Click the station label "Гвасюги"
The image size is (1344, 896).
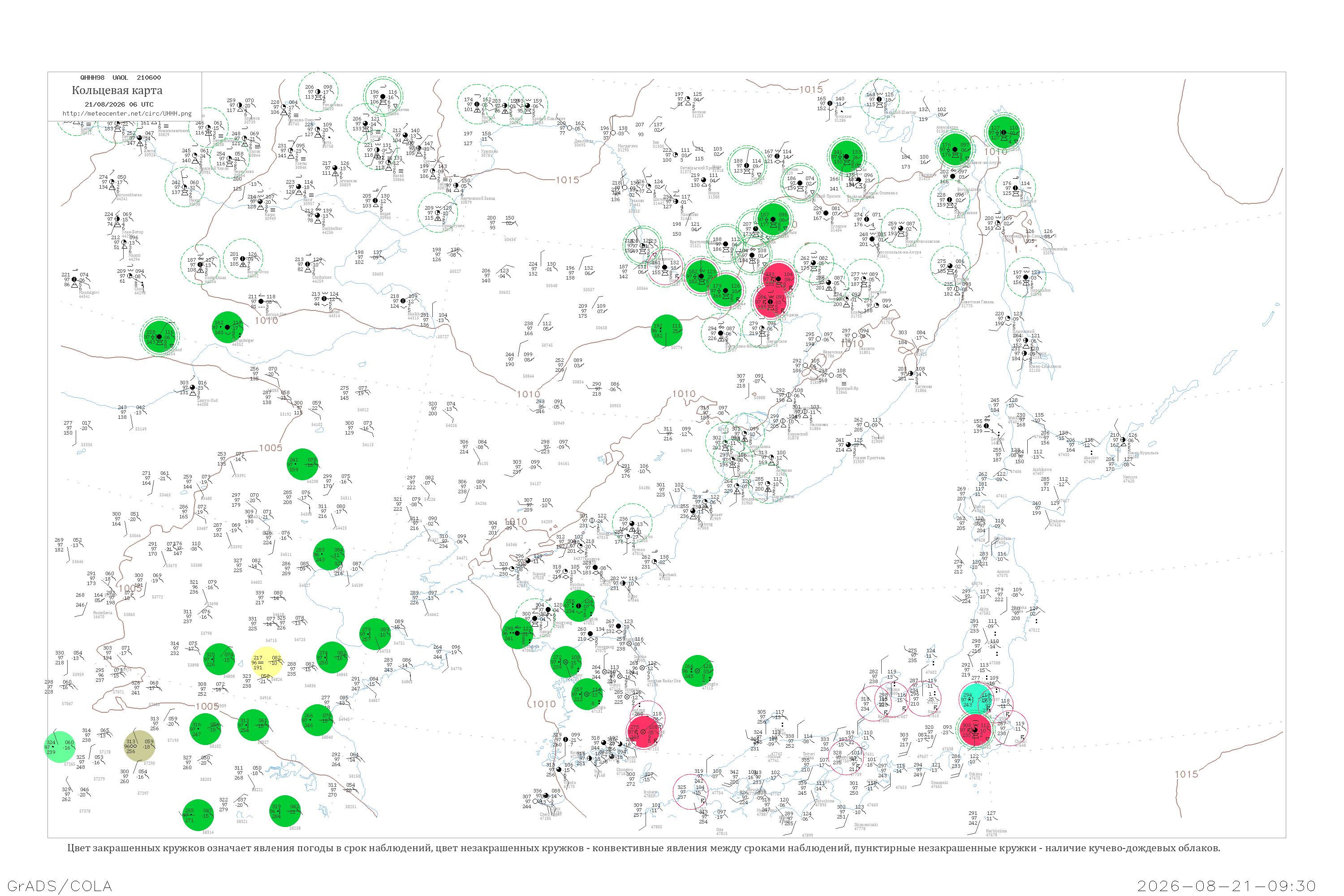coord(866,349)
